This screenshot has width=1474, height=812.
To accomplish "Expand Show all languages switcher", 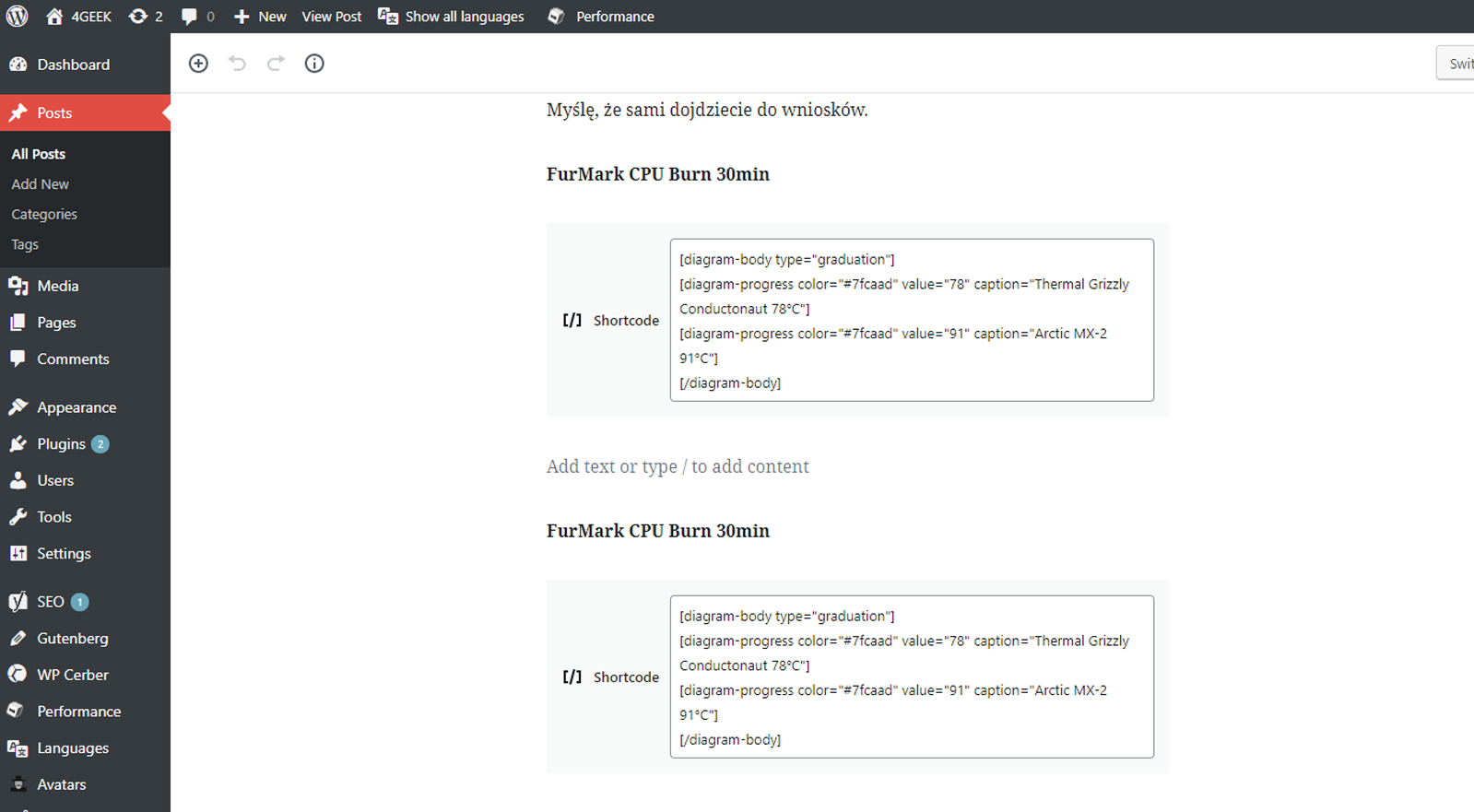I will (x=452, y=17).
